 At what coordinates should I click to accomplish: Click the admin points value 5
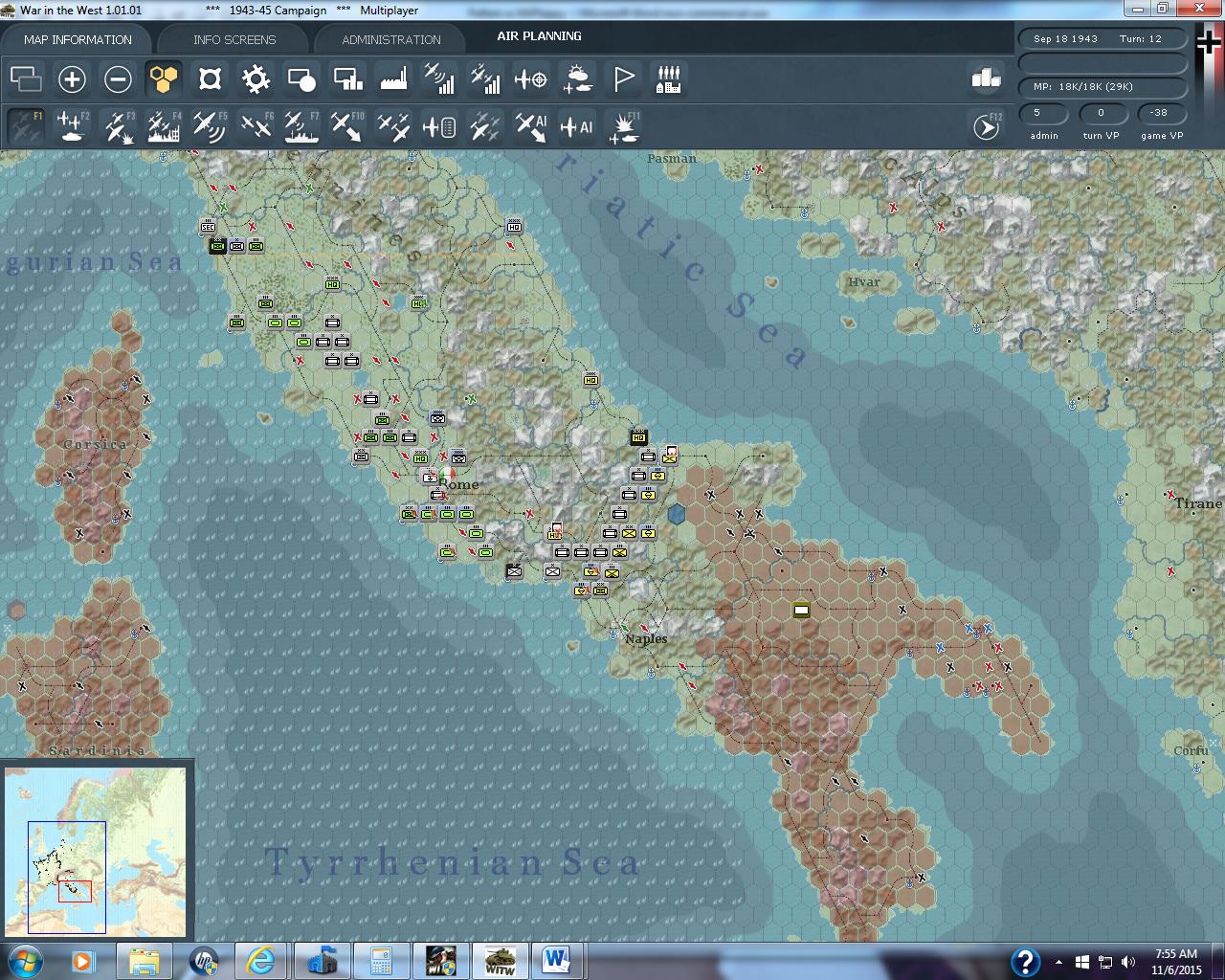pos(1043,112)
